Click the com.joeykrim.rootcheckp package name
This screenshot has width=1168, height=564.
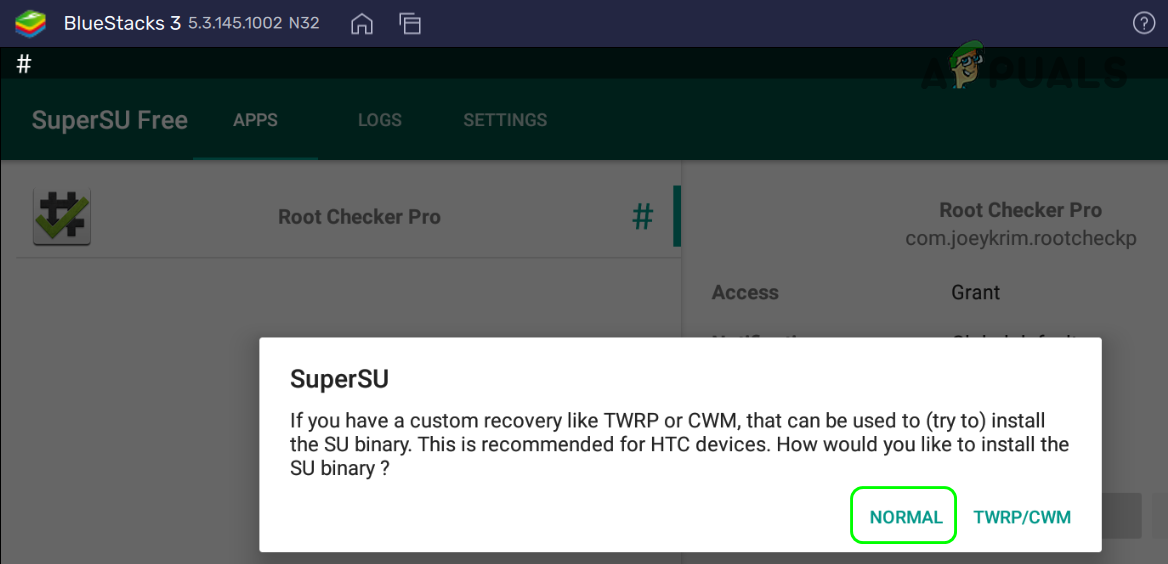[x=1021, y=239]
